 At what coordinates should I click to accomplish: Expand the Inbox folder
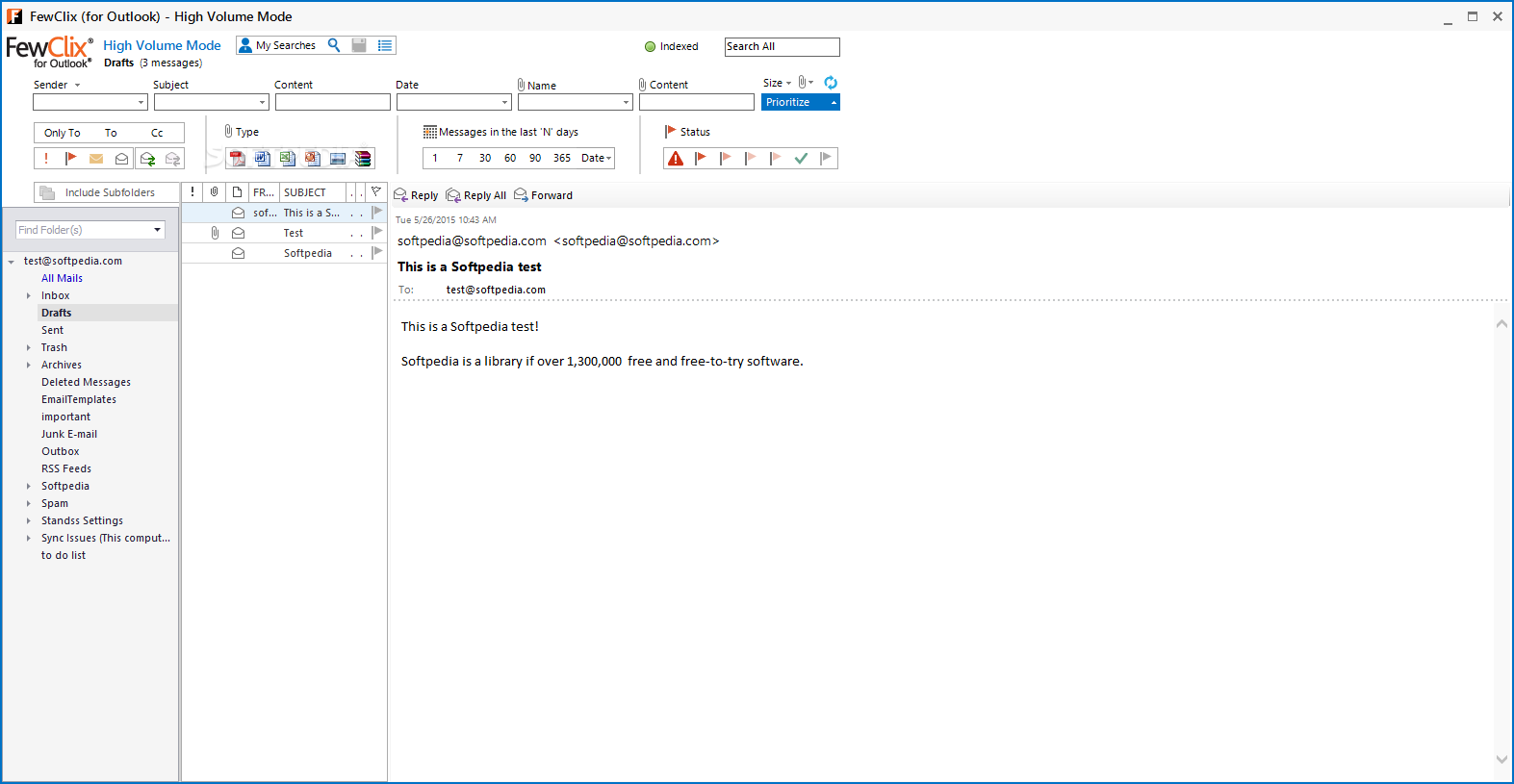(29, 296)
